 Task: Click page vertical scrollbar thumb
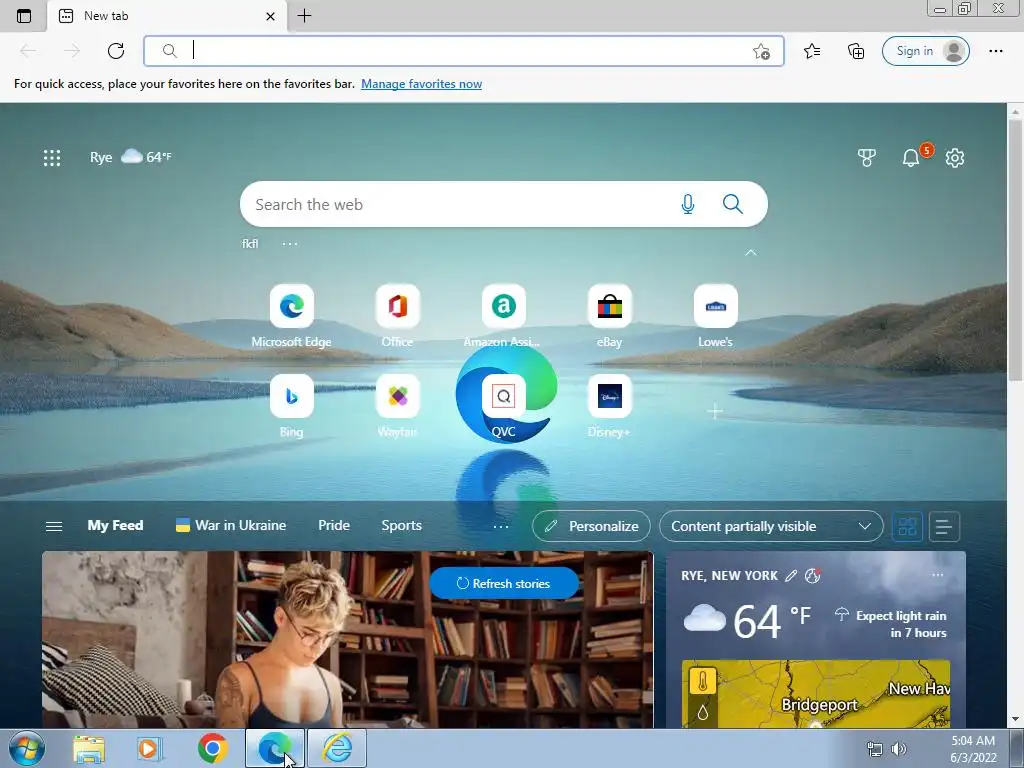(1016, 249)
